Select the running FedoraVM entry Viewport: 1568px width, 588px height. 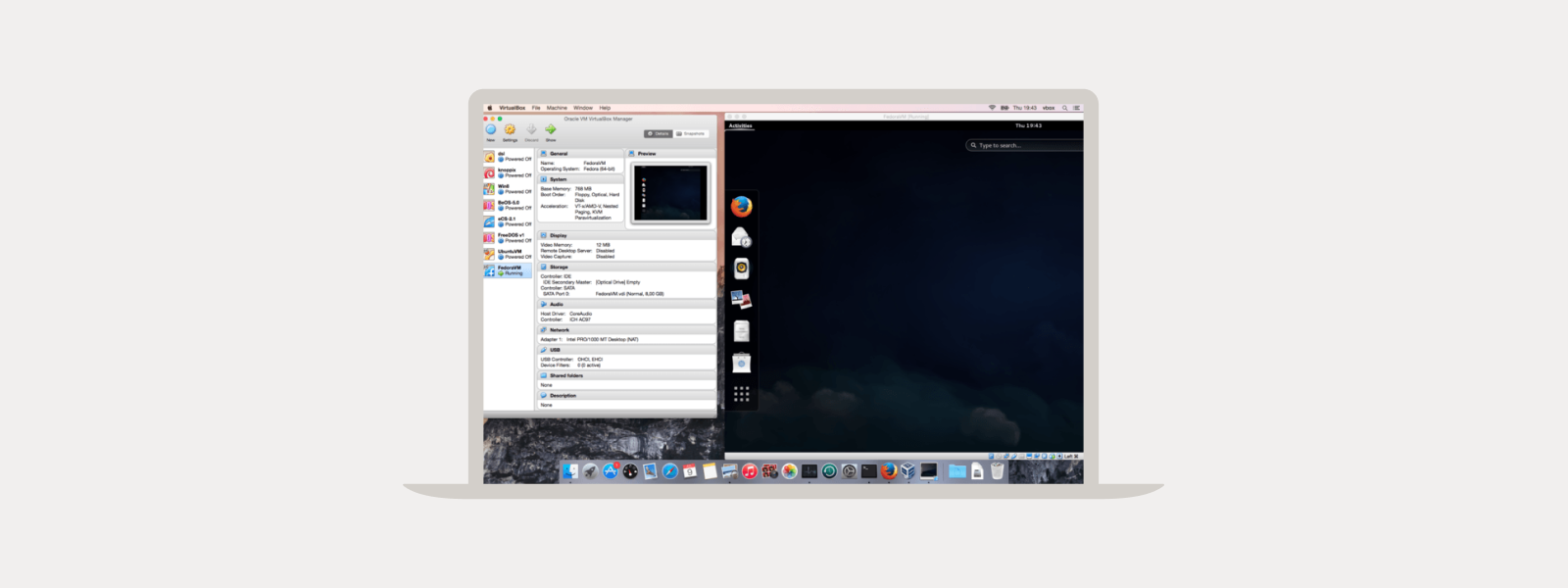click(508, 270)
